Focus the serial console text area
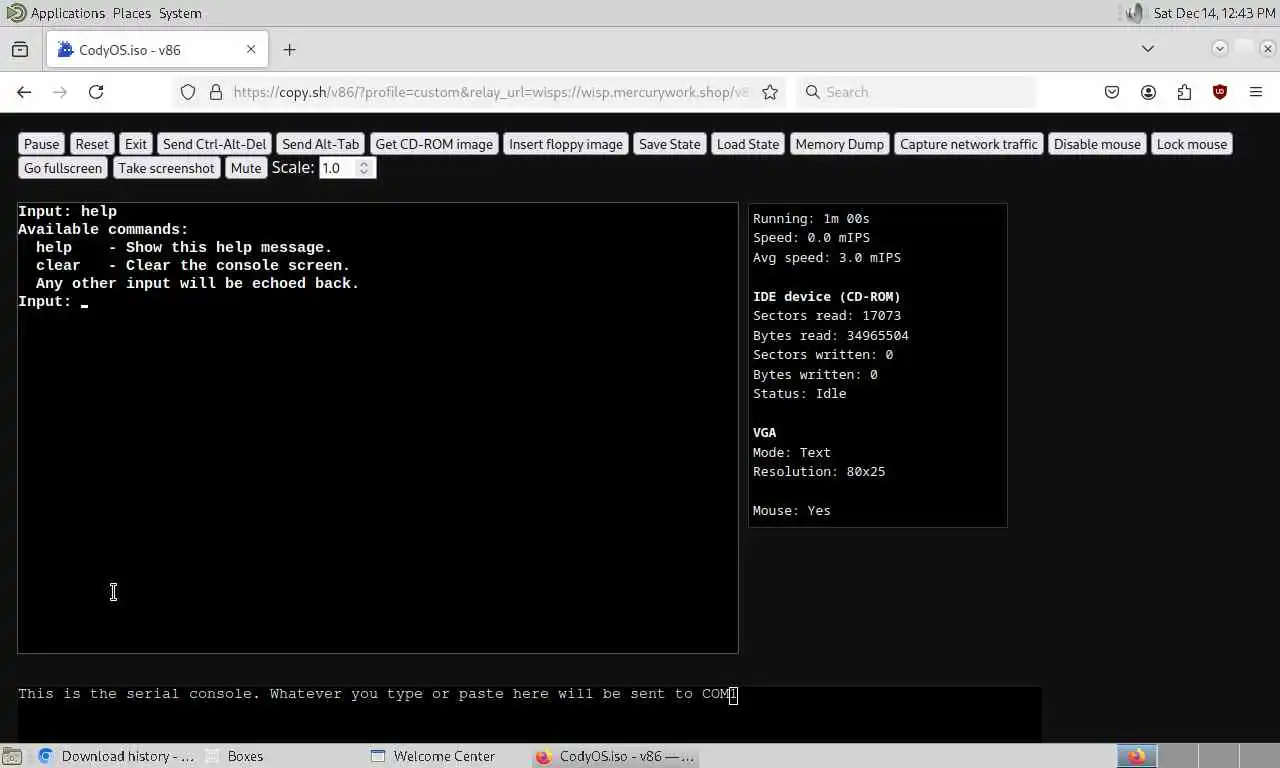The height and width of the screenshot is (768, 1280). [530, 714]
